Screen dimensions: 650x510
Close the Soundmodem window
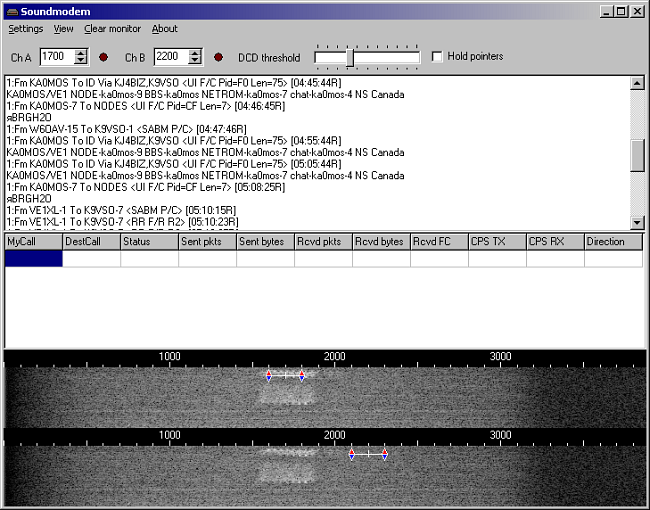click(x=637, y=12)
